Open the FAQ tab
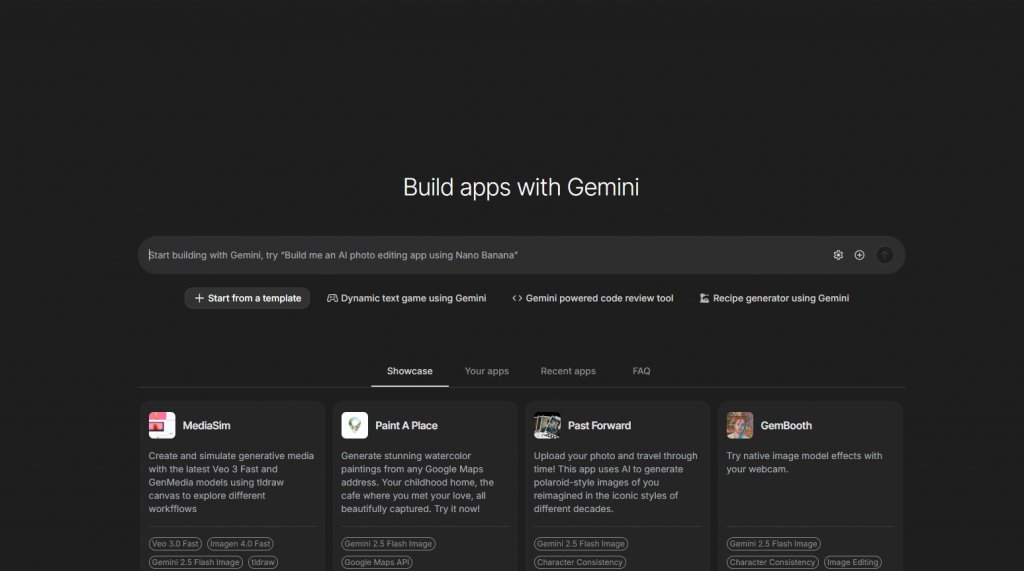Image resolution: width=1024 pixels, height=571 pixels. 641,371
